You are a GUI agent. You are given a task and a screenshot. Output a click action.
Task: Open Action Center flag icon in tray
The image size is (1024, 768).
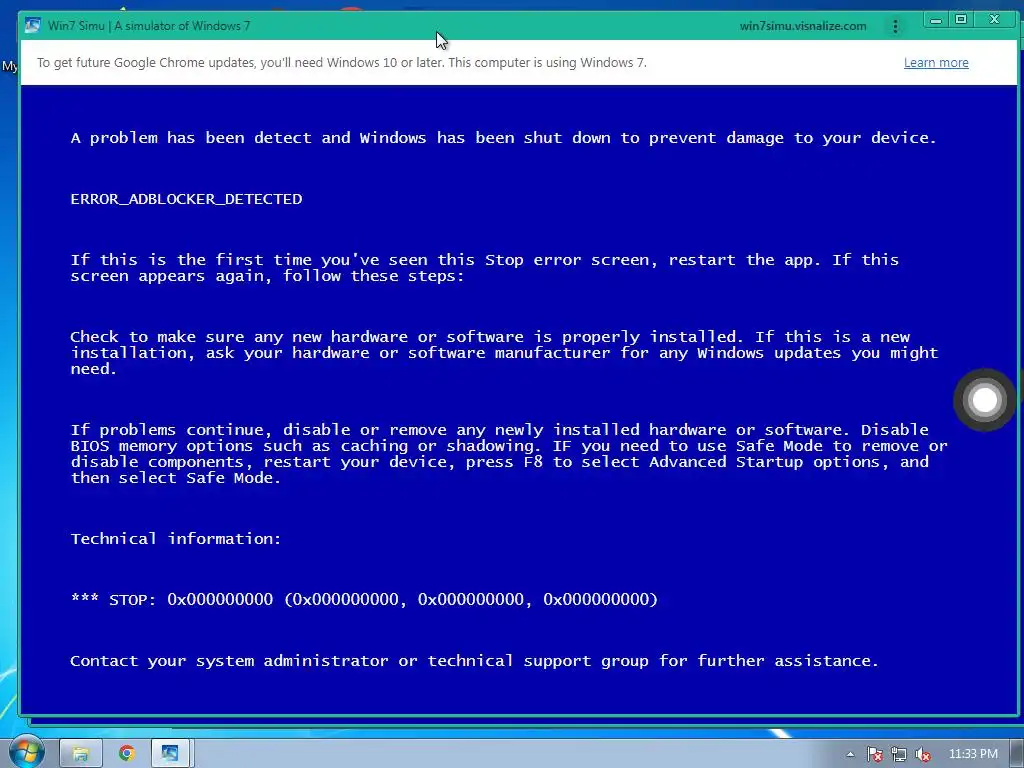[874, 754]
